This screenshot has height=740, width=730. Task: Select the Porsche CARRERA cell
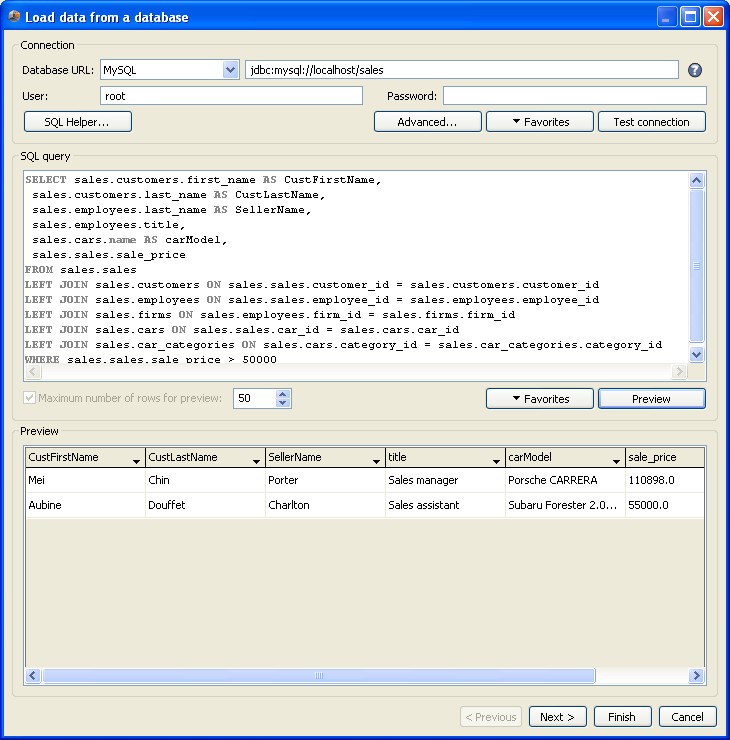coord(565,480)
